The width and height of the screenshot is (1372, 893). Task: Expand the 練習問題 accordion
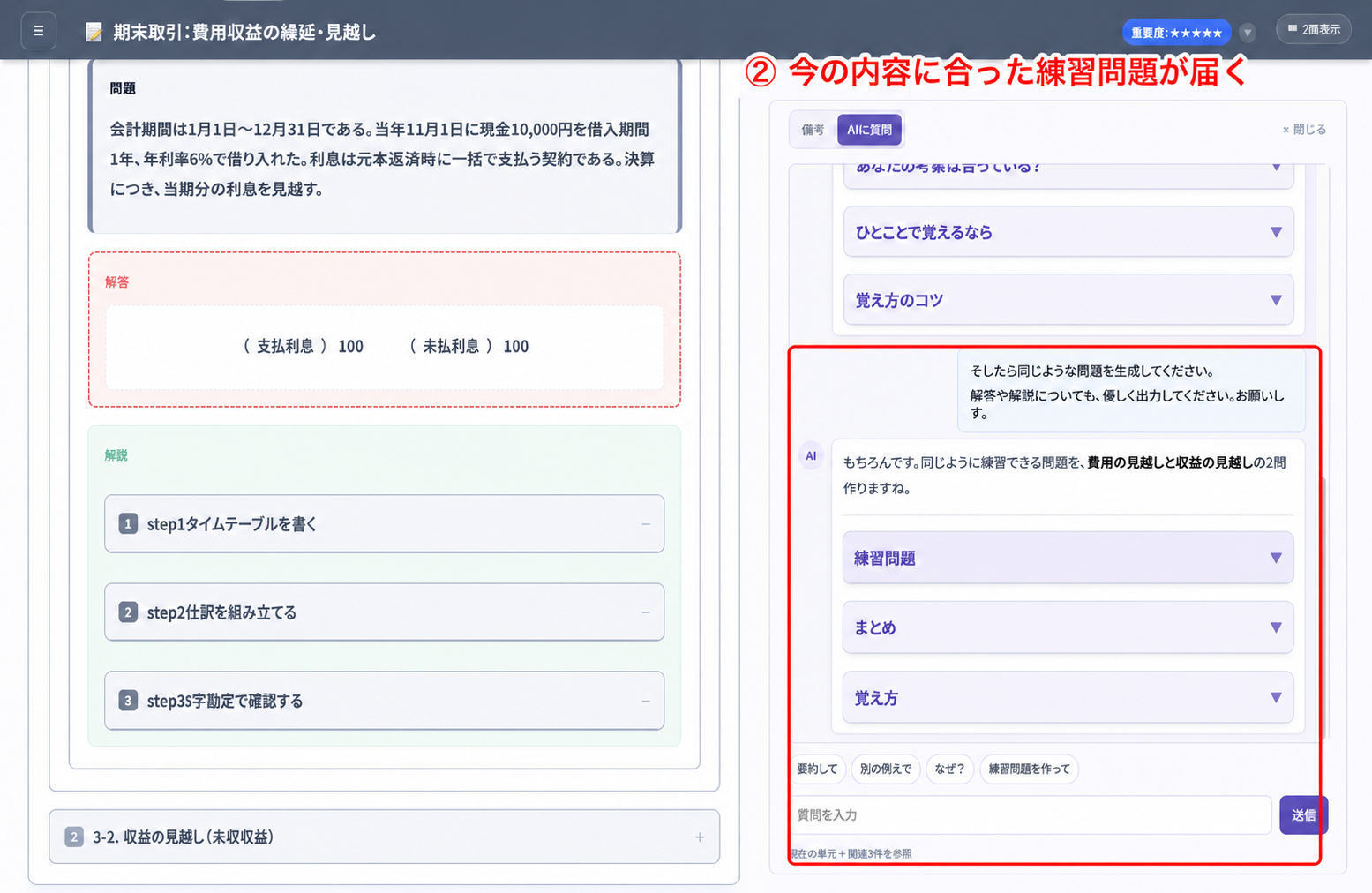click(x=1068, y=558)
